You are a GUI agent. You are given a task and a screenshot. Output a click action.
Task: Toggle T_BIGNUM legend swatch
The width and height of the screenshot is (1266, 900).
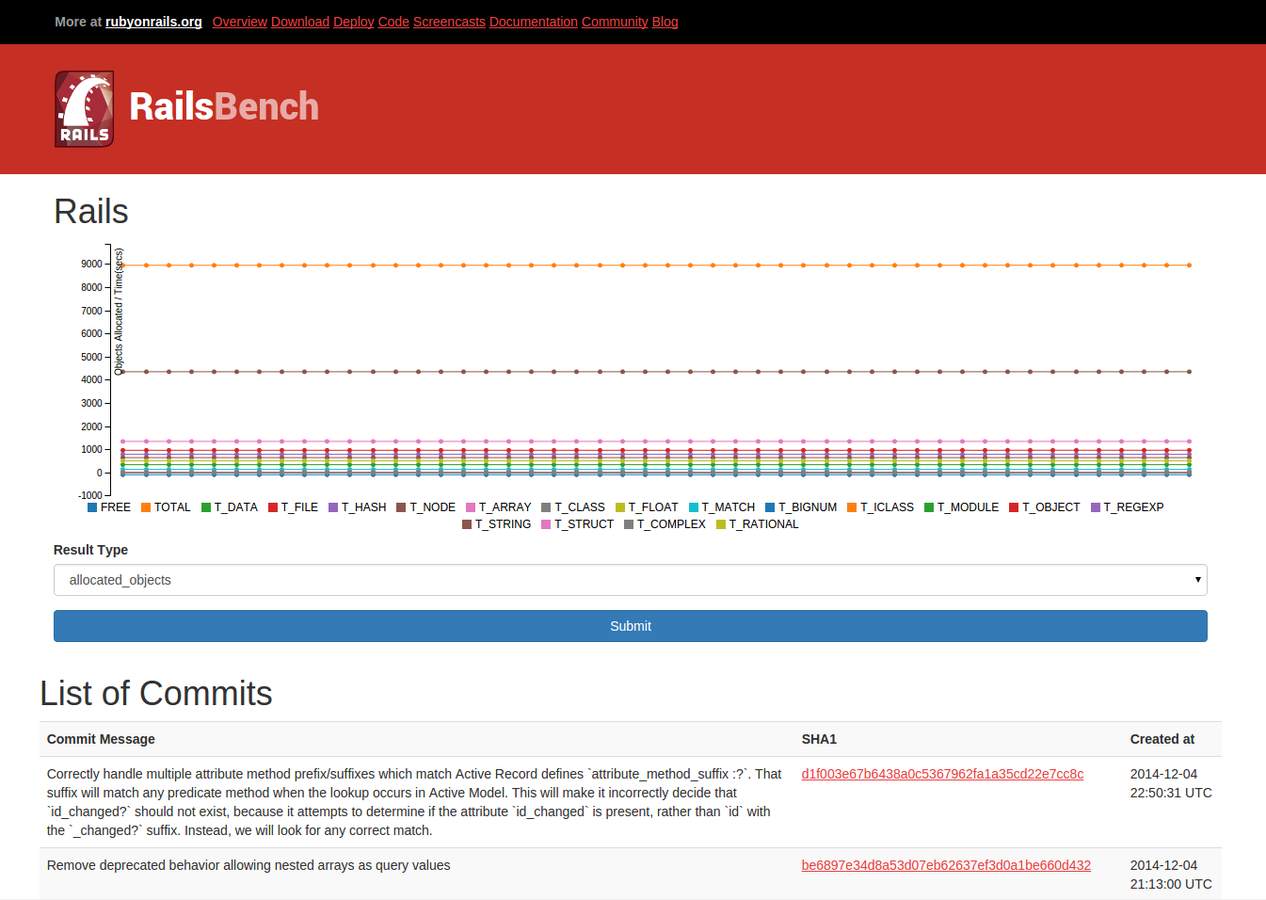point(770,508)
